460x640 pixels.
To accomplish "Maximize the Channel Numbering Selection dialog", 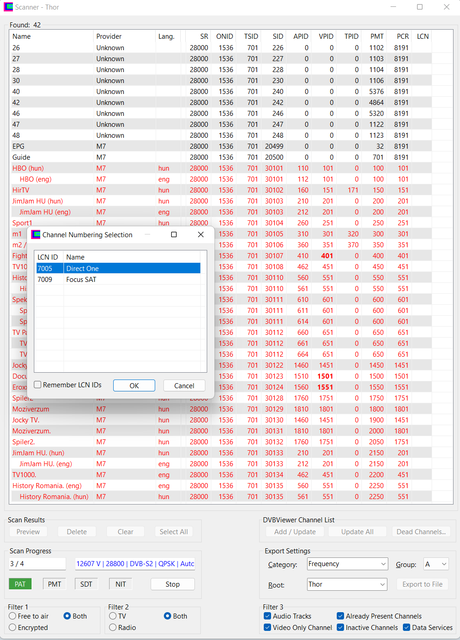I will click(x=174, y=234).
